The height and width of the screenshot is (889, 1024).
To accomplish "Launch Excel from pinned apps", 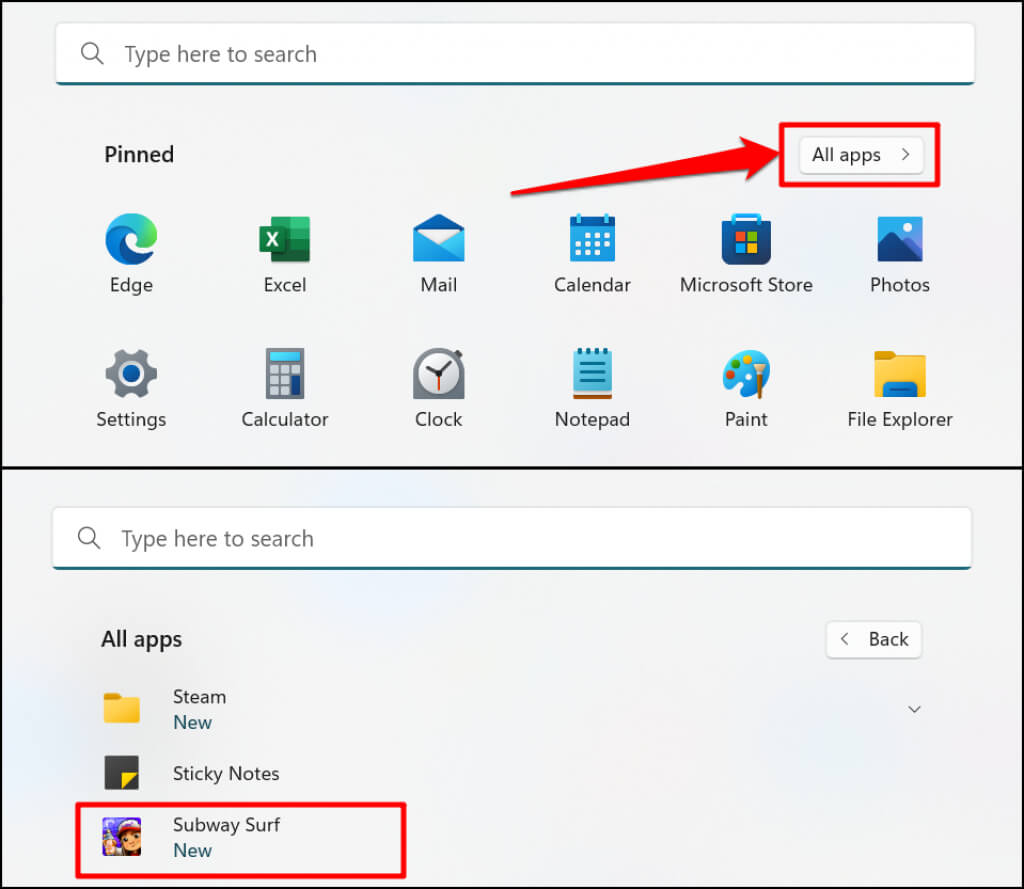I will click(285, 239).
